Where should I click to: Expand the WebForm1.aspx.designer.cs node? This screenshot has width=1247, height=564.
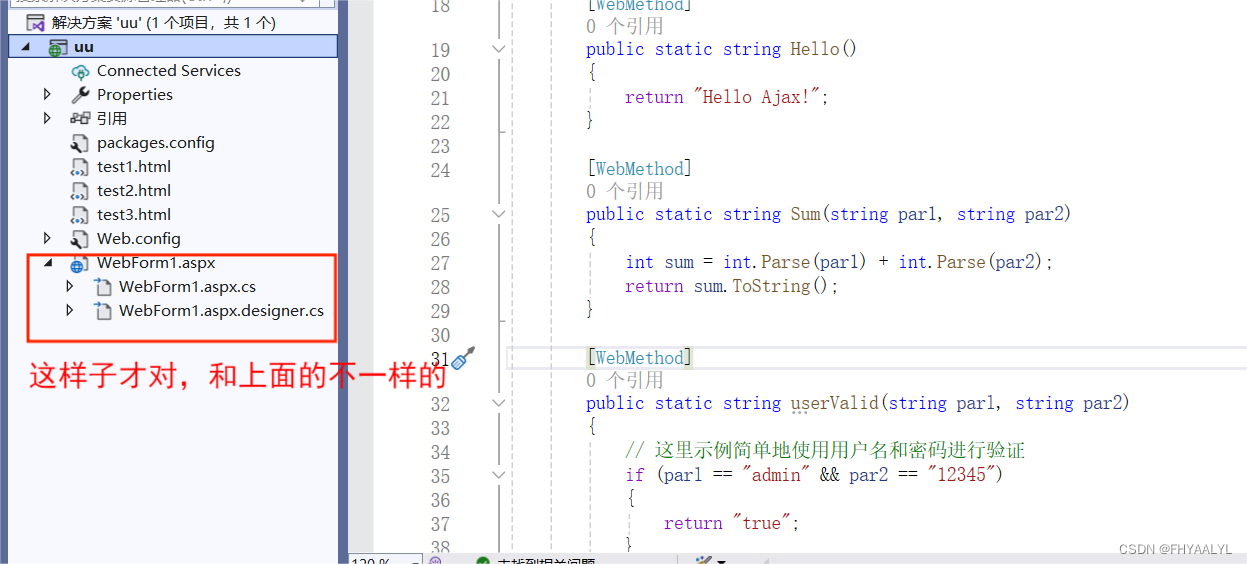point(69,311)
